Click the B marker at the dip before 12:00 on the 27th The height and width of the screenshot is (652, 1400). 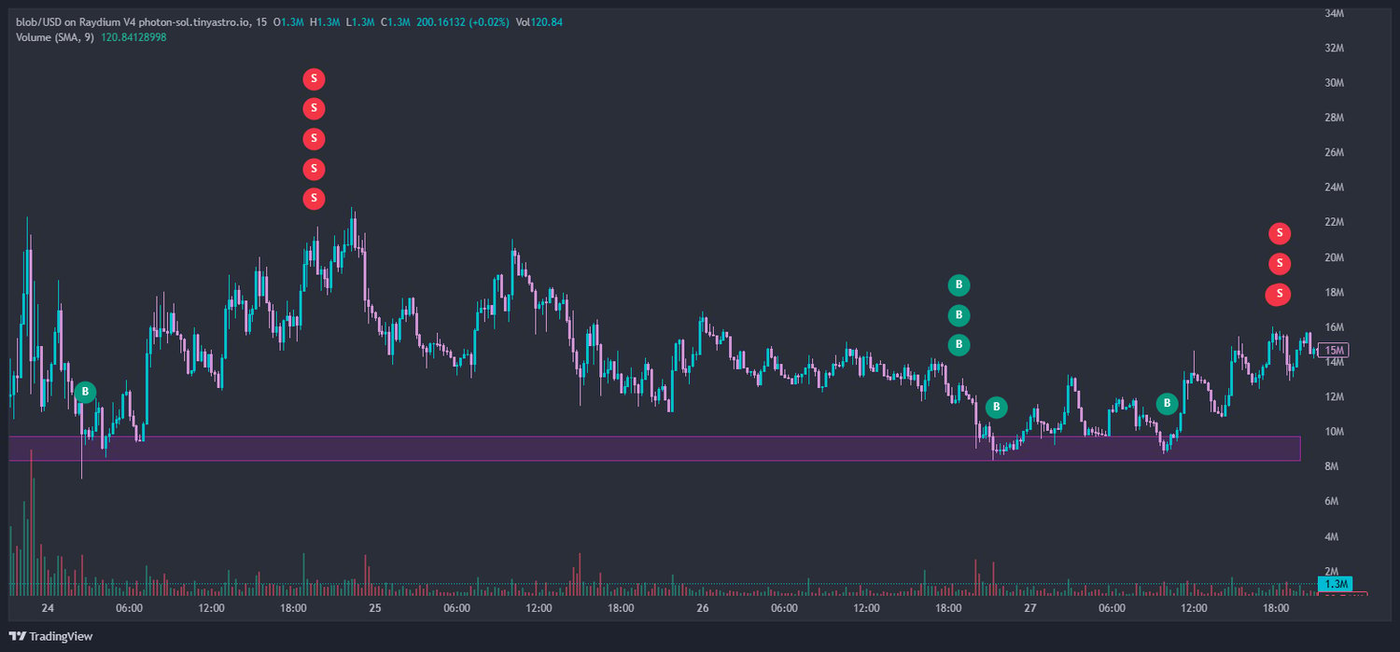click(1167, 404)
